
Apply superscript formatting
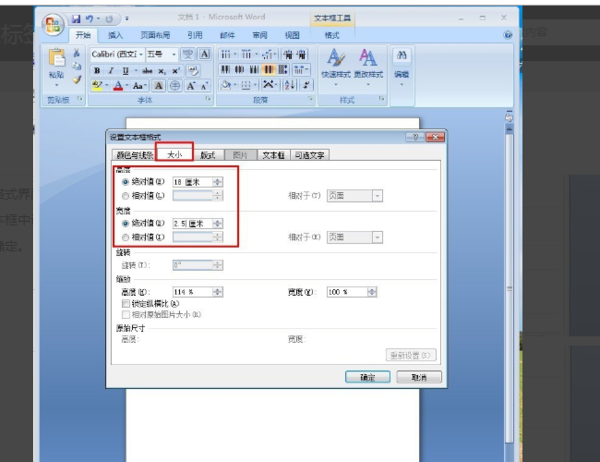coord(176,71)
